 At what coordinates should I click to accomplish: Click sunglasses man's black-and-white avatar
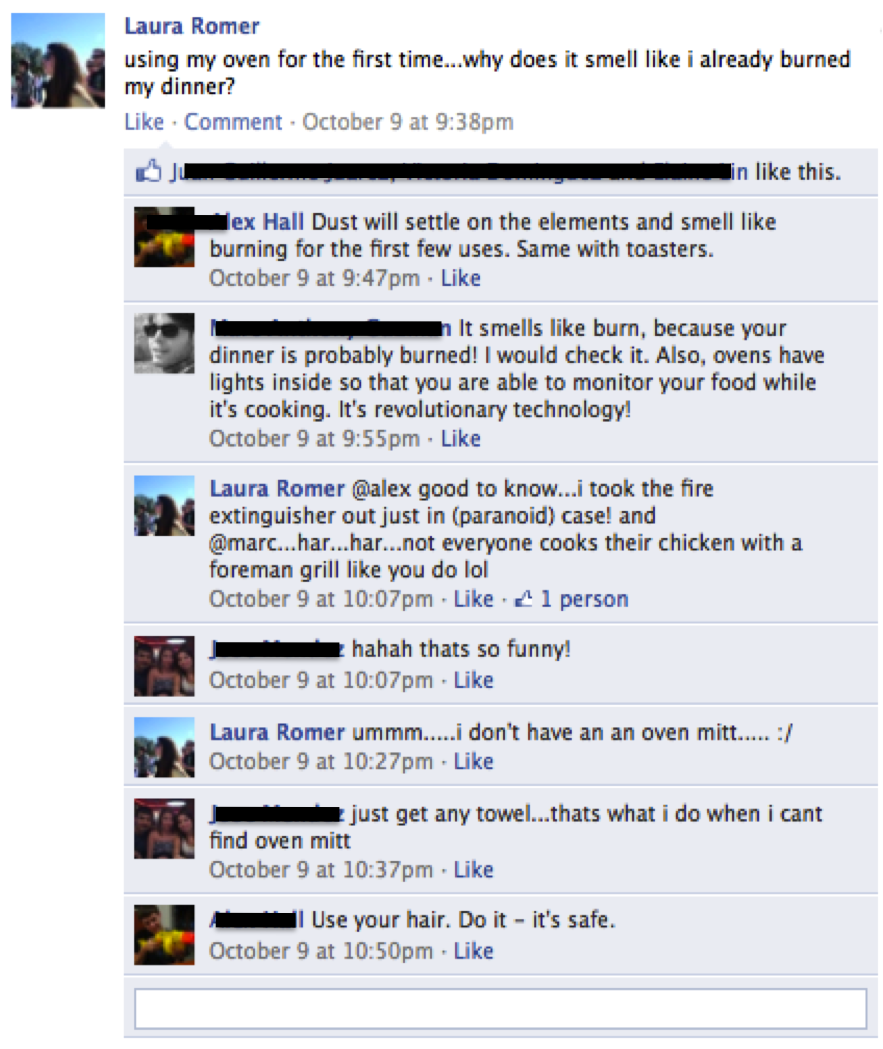pos(165,343)
